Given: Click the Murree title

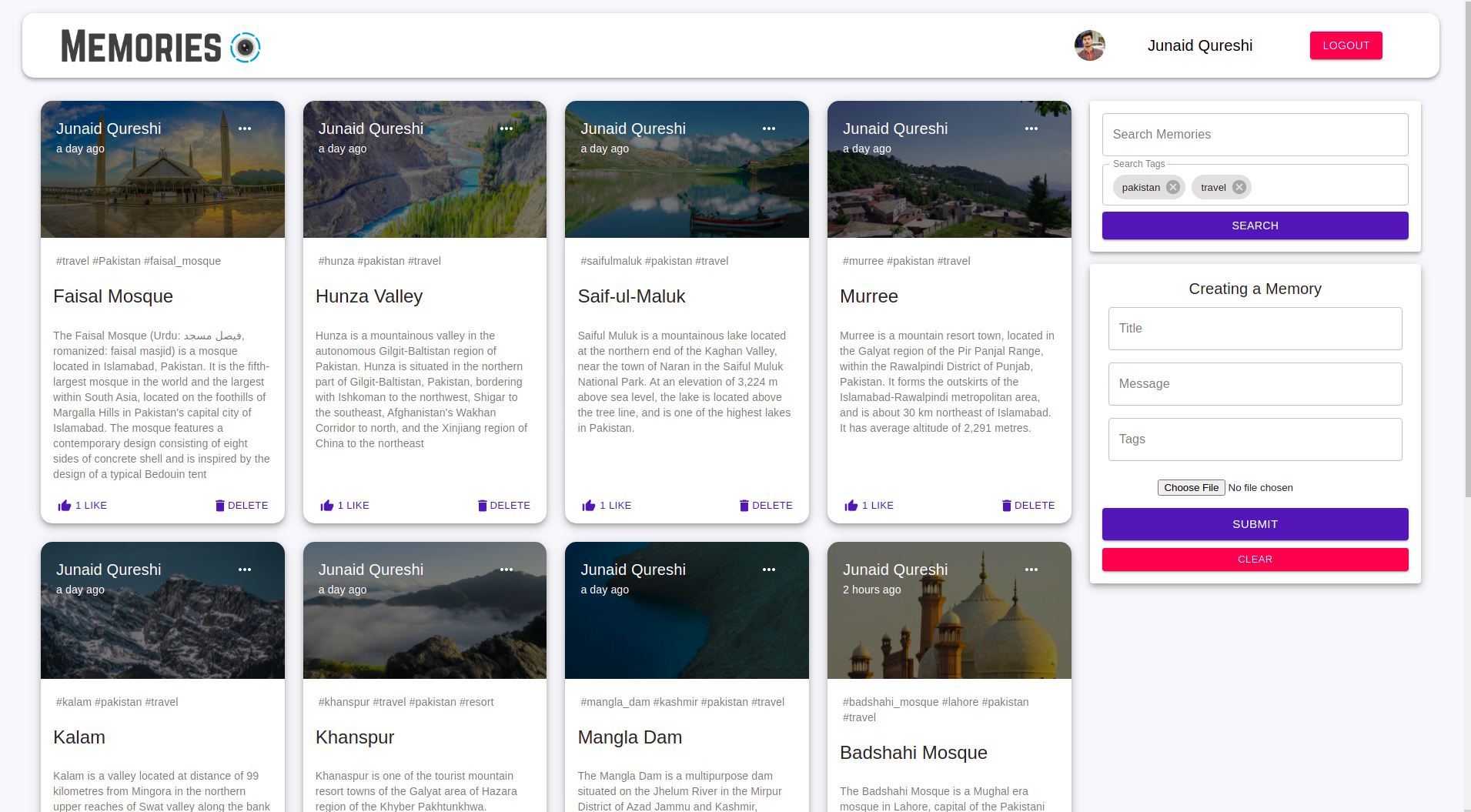Looking at the screenshot, I should 869,296.
